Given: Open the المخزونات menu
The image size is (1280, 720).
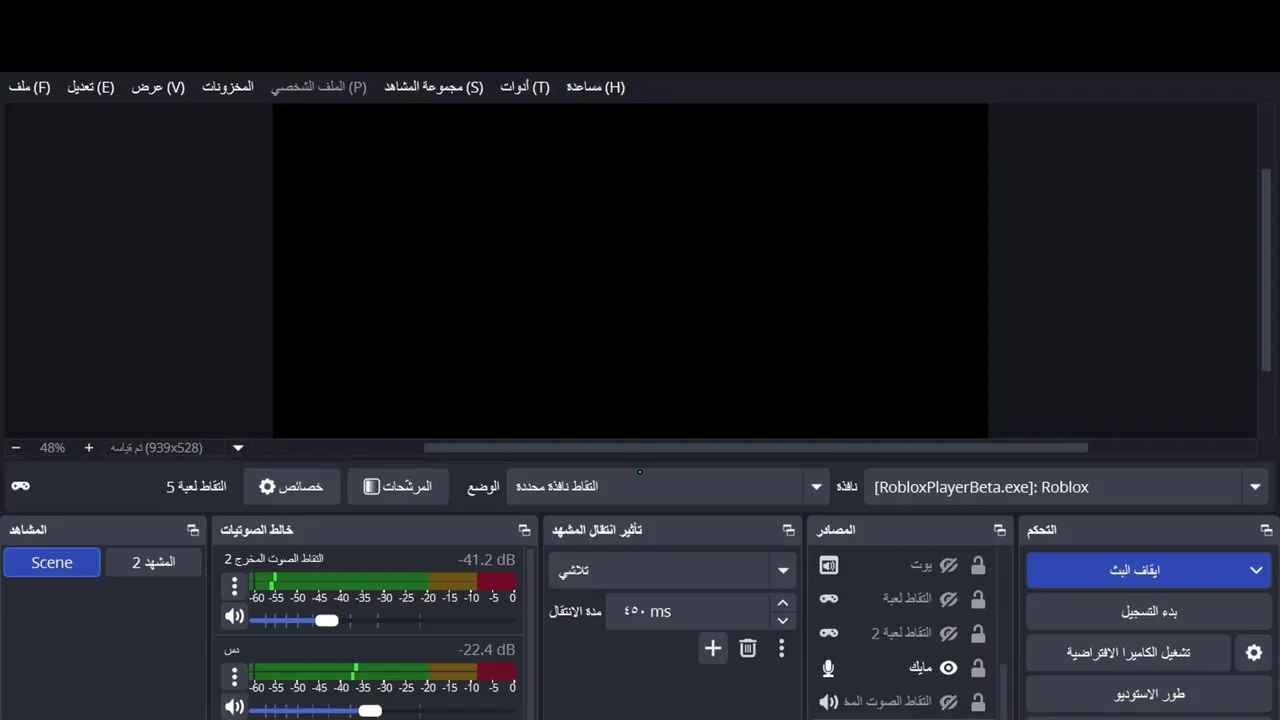Looking at the screenshot, I should [228, 87].
